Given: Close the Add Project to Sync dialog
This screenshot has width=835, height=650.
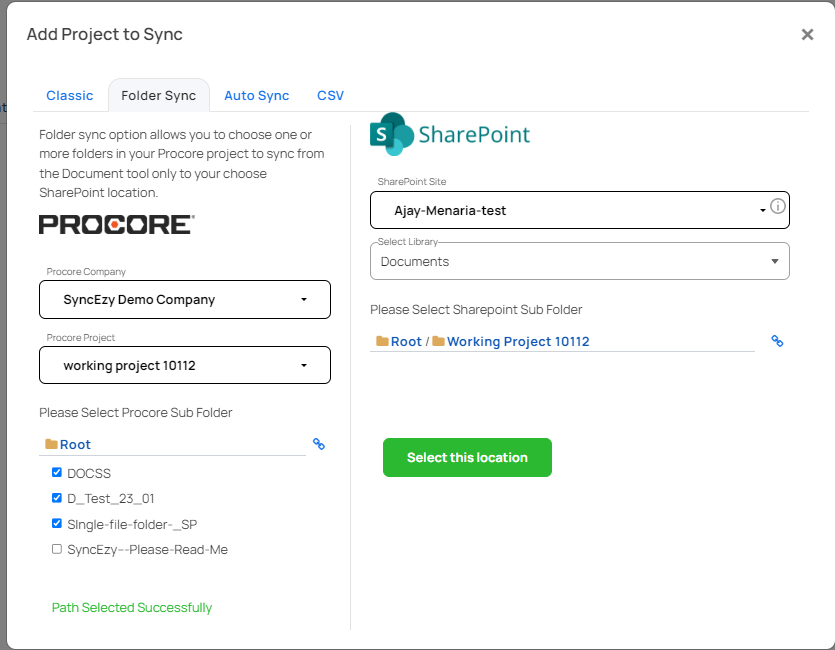Looking at the screenshot, I should pyautogui.click(x=807, y=35).
